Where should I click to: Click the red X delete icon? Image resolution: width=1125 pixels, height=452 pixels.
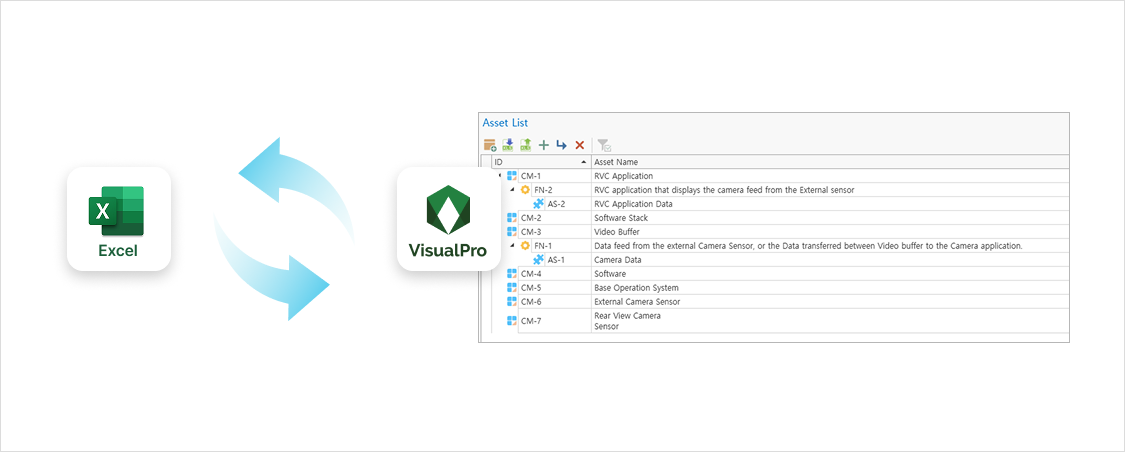pyautogui.click(x=580, y=145)
